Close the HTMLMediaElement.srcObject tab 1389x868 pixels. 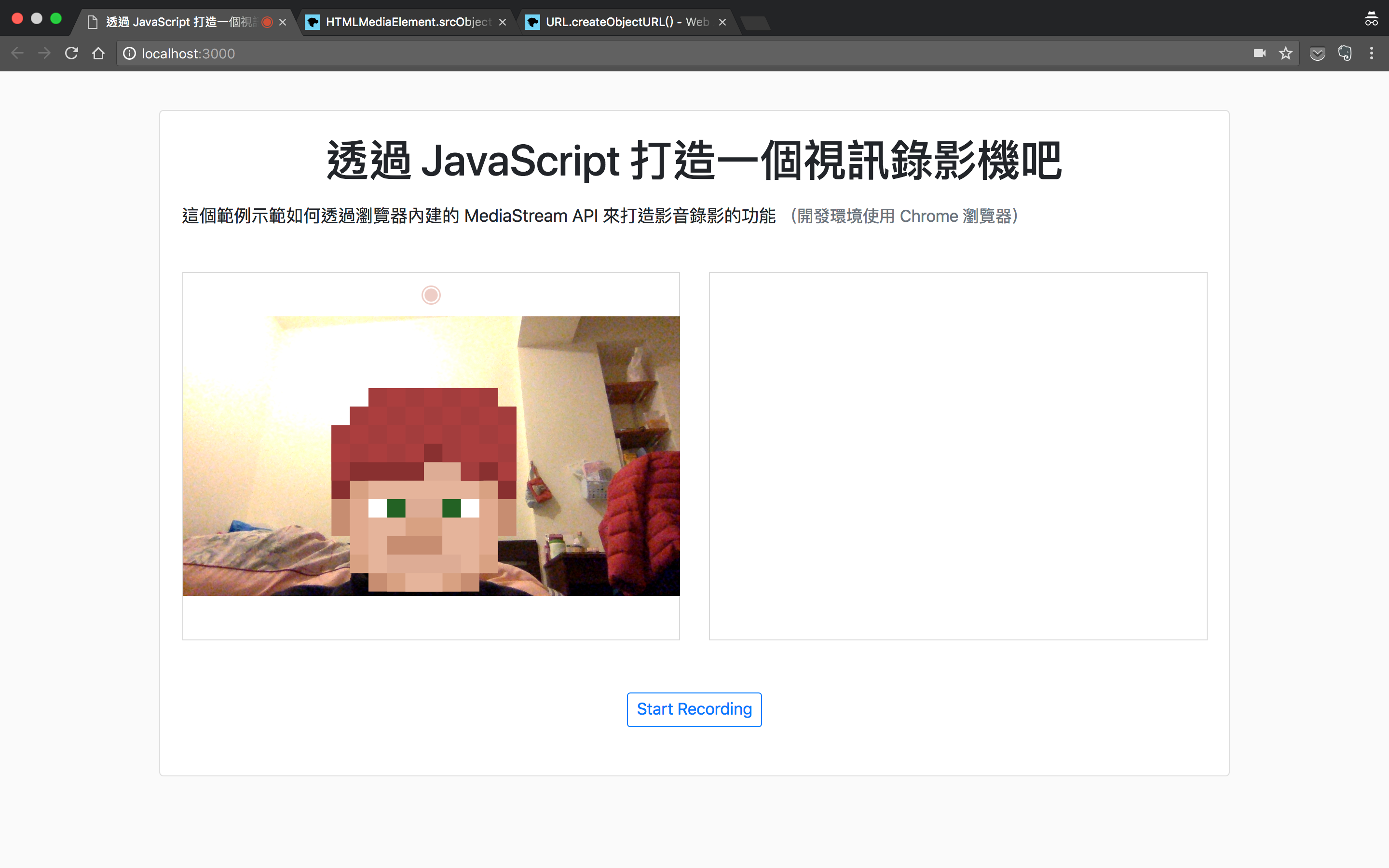502,22
